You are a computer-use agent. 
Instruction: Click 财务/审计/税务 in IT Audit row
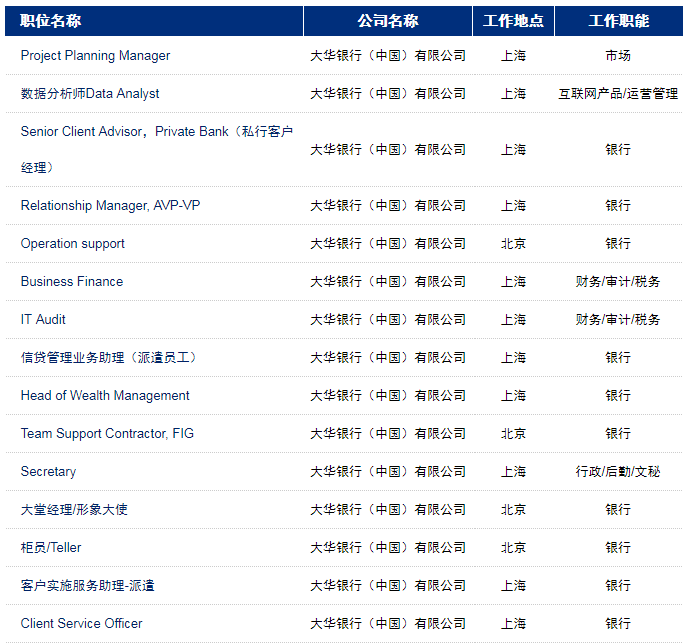tap(618, 320)
